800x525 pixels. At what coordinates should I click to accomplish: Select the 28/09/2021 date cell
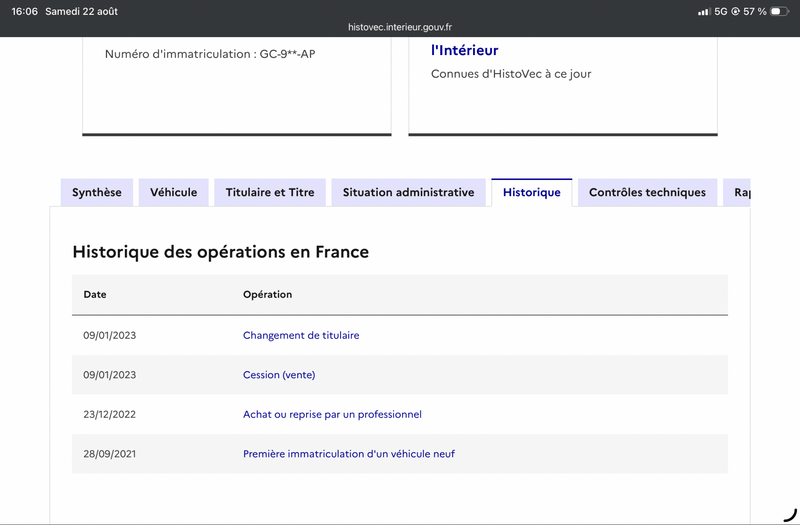click(x=110, y=454)
